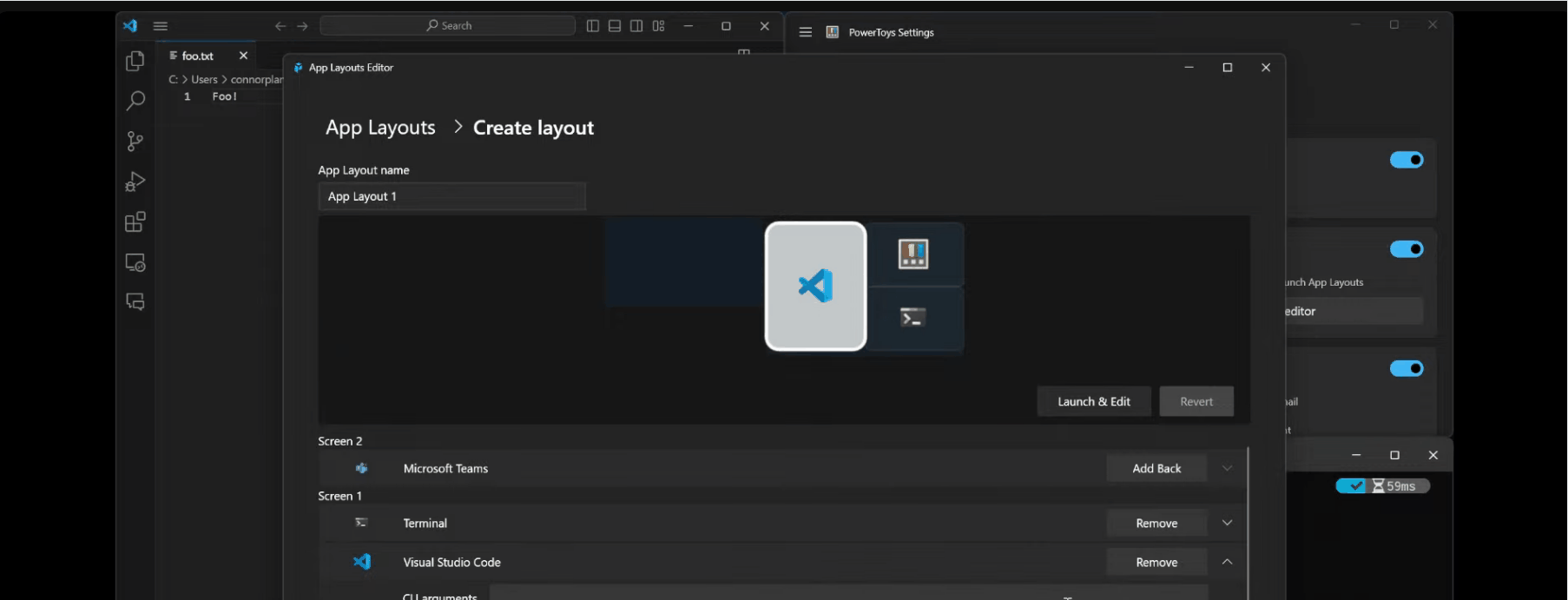Click the Launch & Edit button

pyautogui.click(x=1094, y=401)
